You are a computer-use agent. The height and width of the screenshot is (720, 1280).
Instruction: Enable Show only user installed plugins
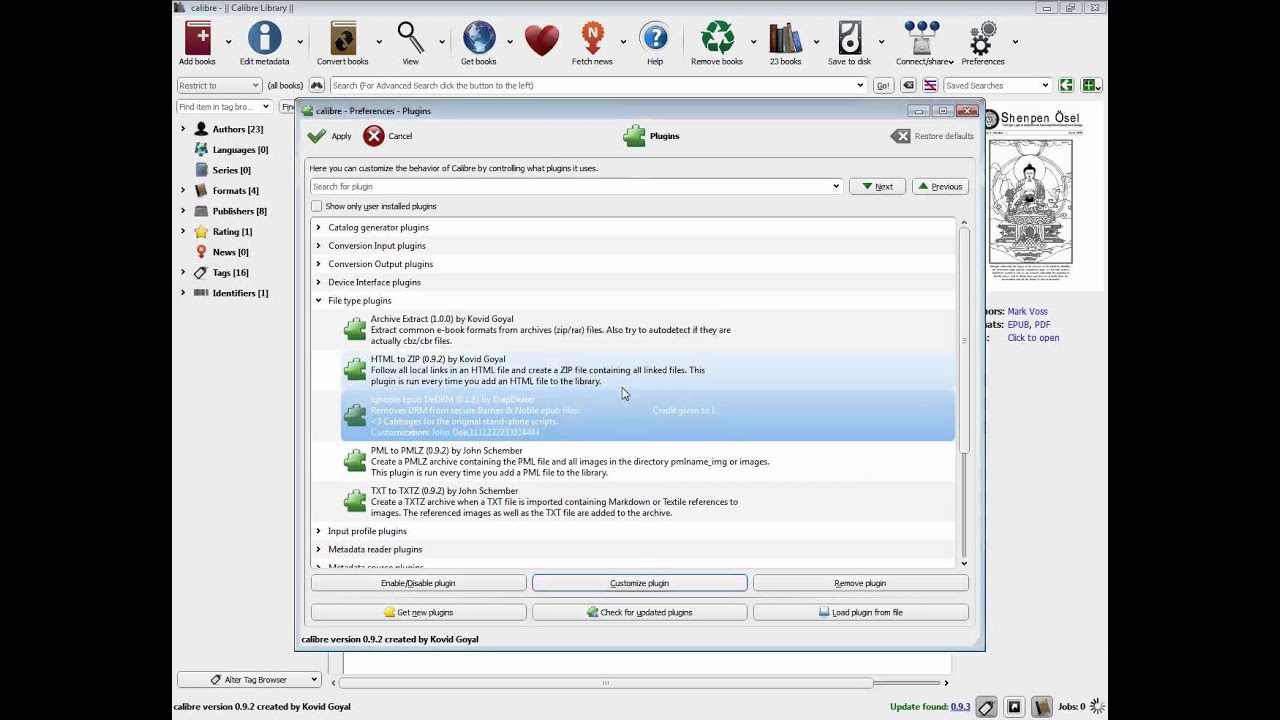click(317, 206)
